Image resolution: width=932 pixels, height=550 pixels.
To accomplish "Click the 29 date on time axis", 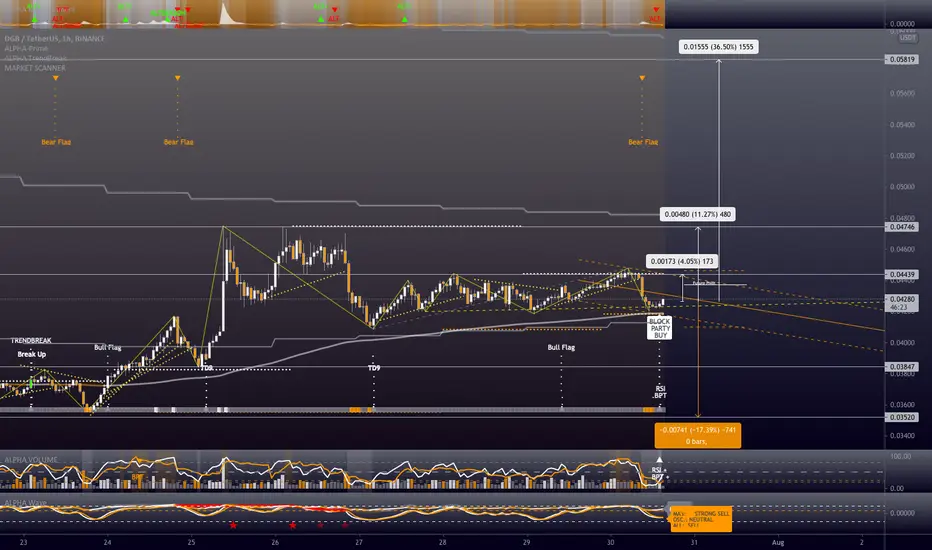I will click(527, 542).
